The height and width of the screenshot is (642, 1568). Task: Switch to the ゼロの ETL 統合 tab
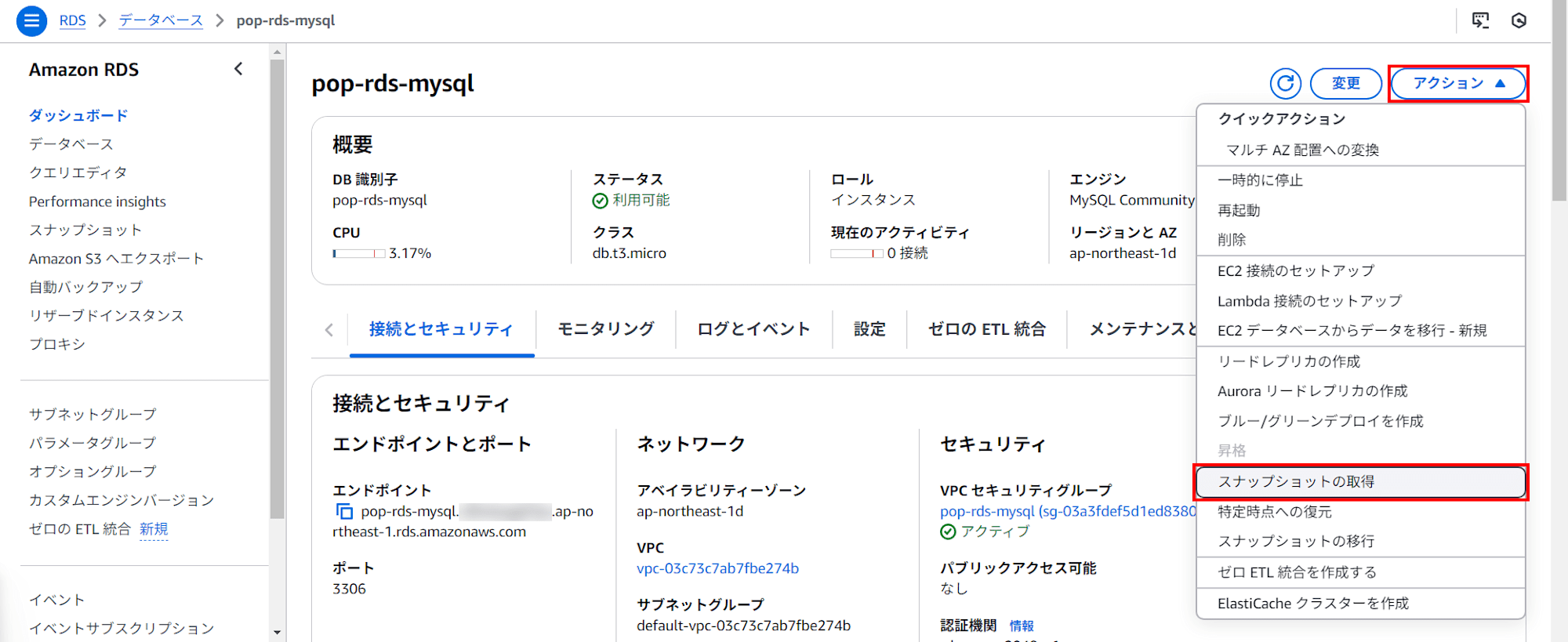(x=987, y=329)
